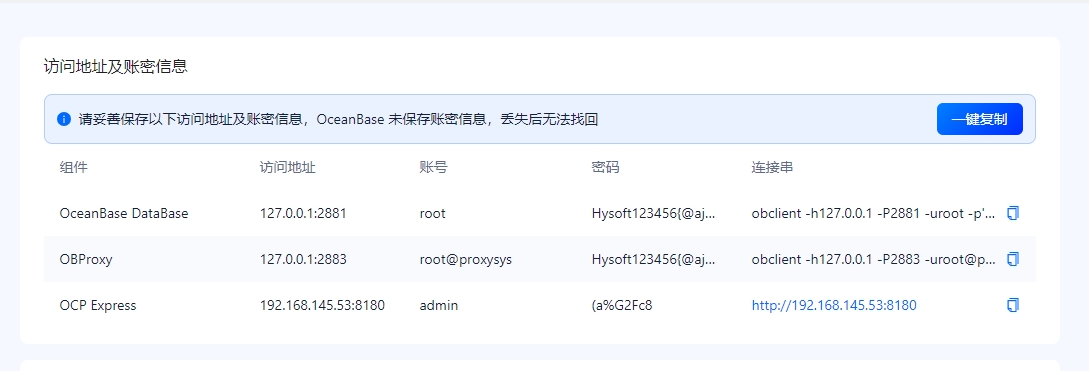Click the OceanBase DataBase truncated password
This screenshot has height=371, width=1089.
tap(654, 213)
